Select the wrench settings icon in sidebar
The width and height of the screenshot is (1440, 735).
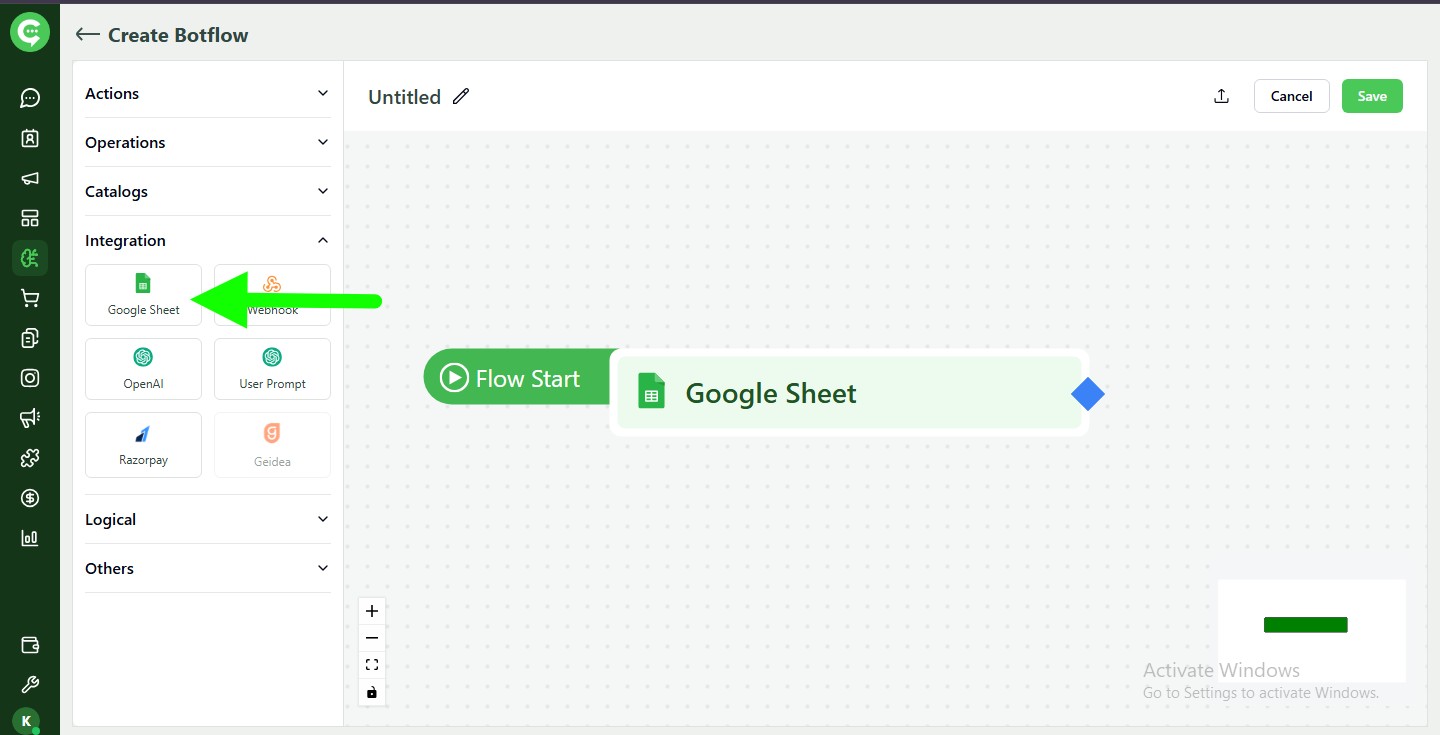tap(30, 684)
